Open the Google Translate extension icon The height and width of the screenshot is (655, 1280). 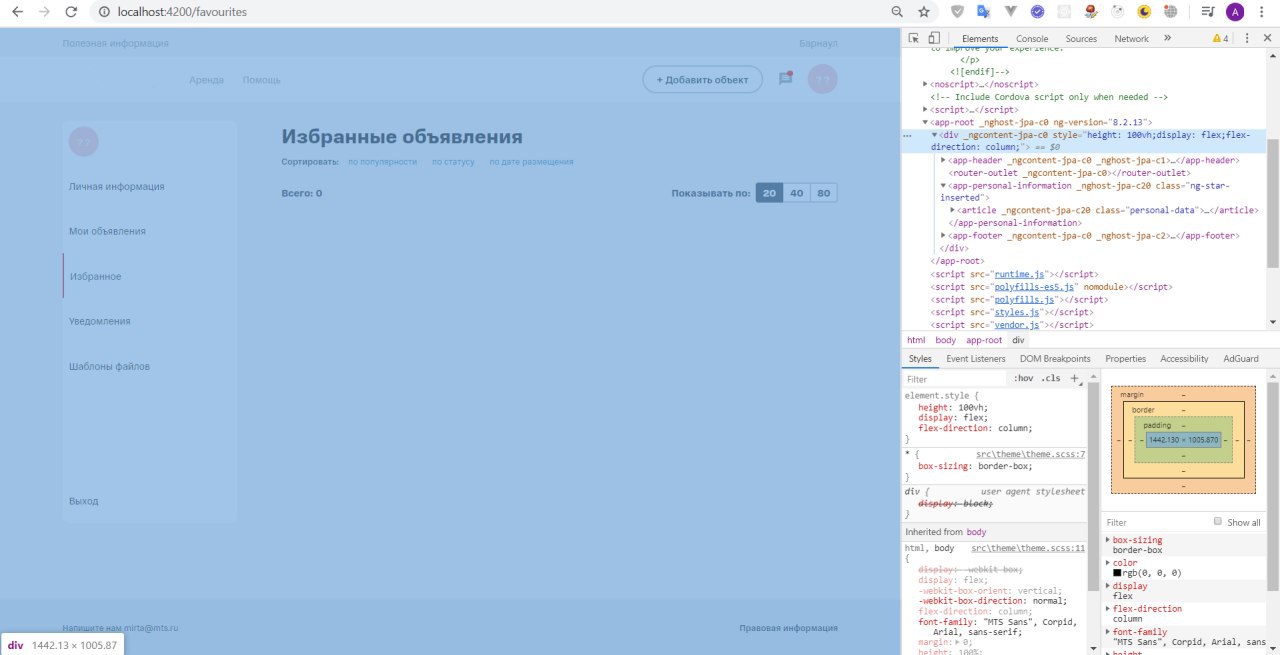click(984, 12)
